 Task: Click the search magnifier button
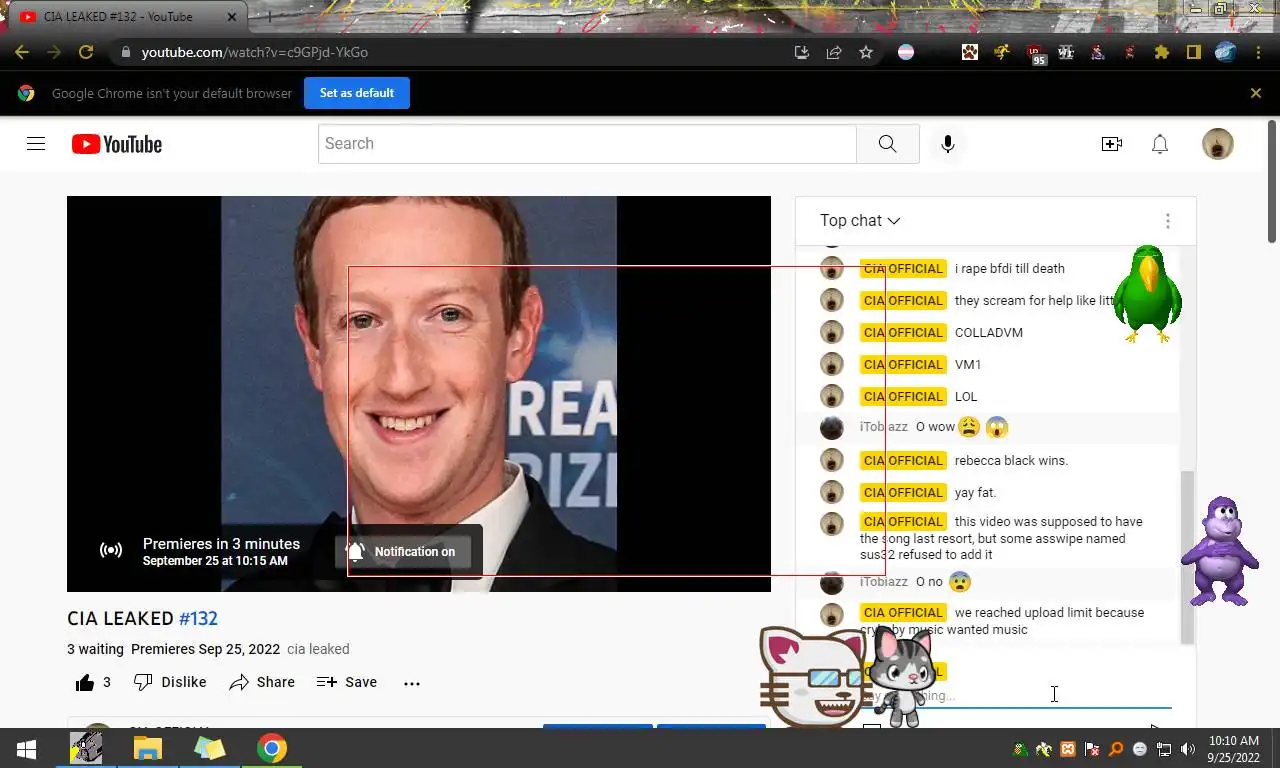887,144
